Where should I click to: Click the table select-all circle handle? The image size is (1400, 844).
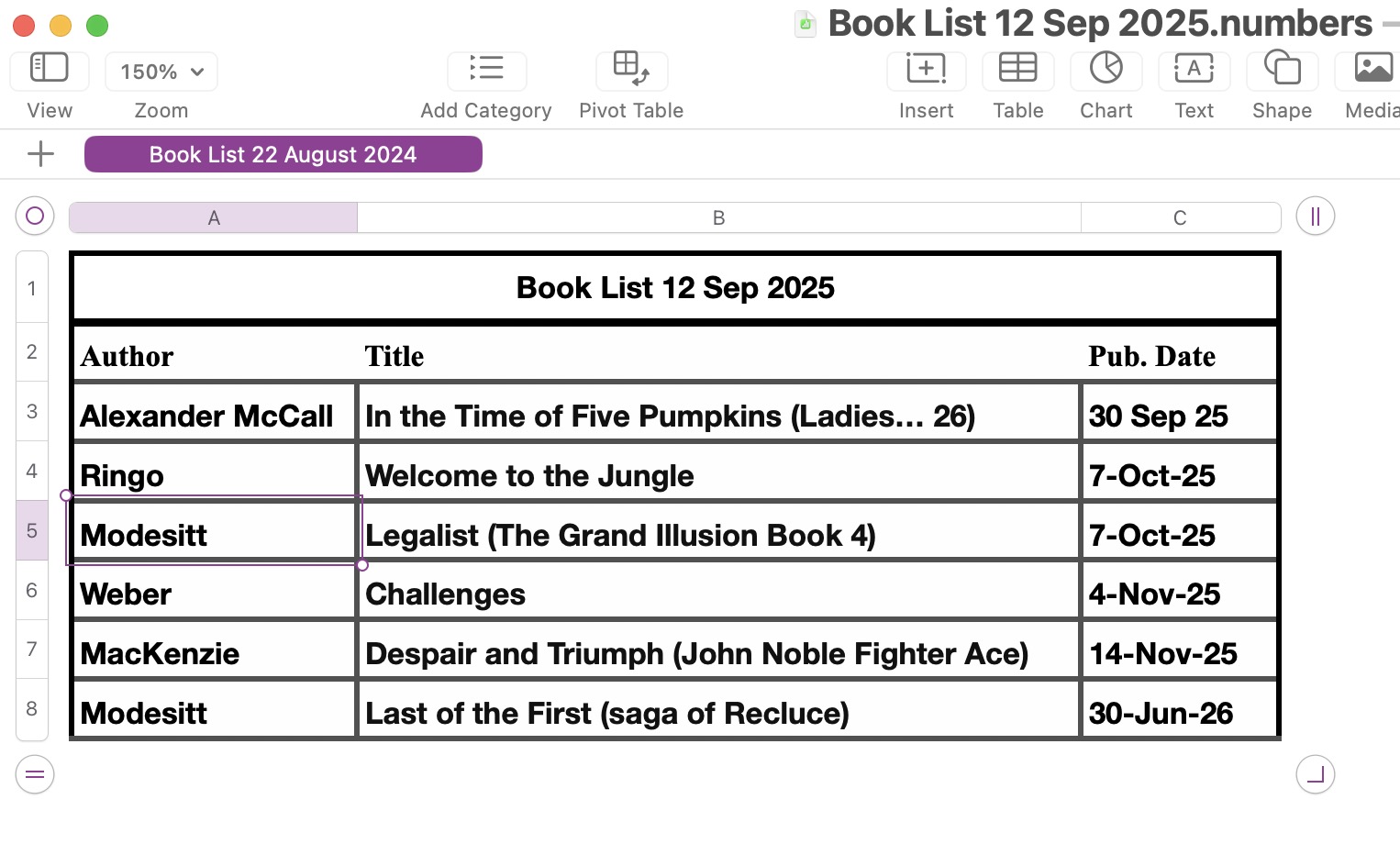point(35,217)
